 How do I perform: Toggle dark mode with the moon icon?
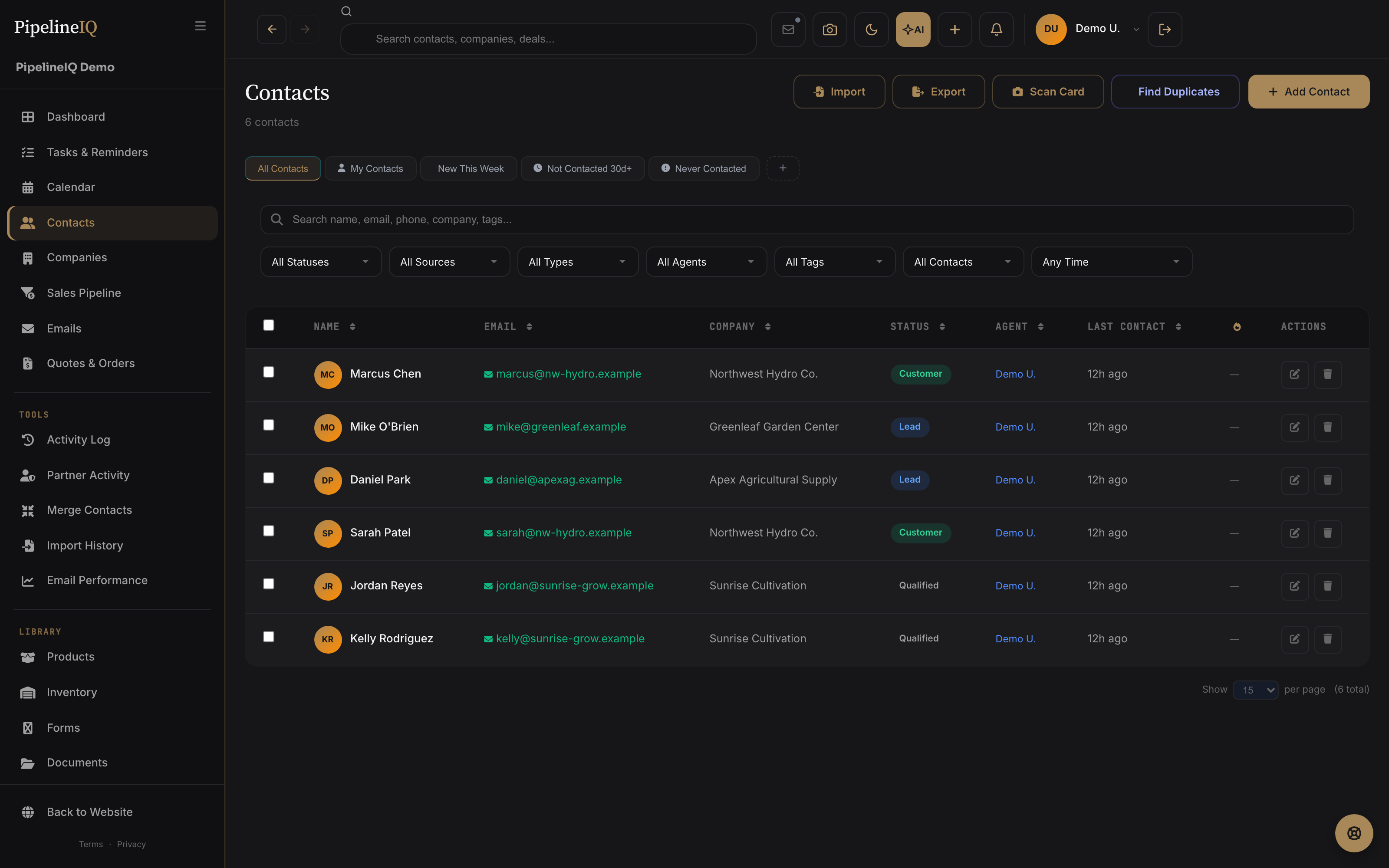871,29
